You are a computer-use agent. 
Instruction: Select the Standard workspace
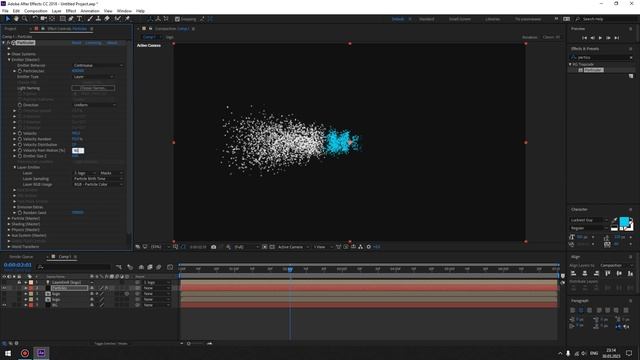click(x=427, y=19)
